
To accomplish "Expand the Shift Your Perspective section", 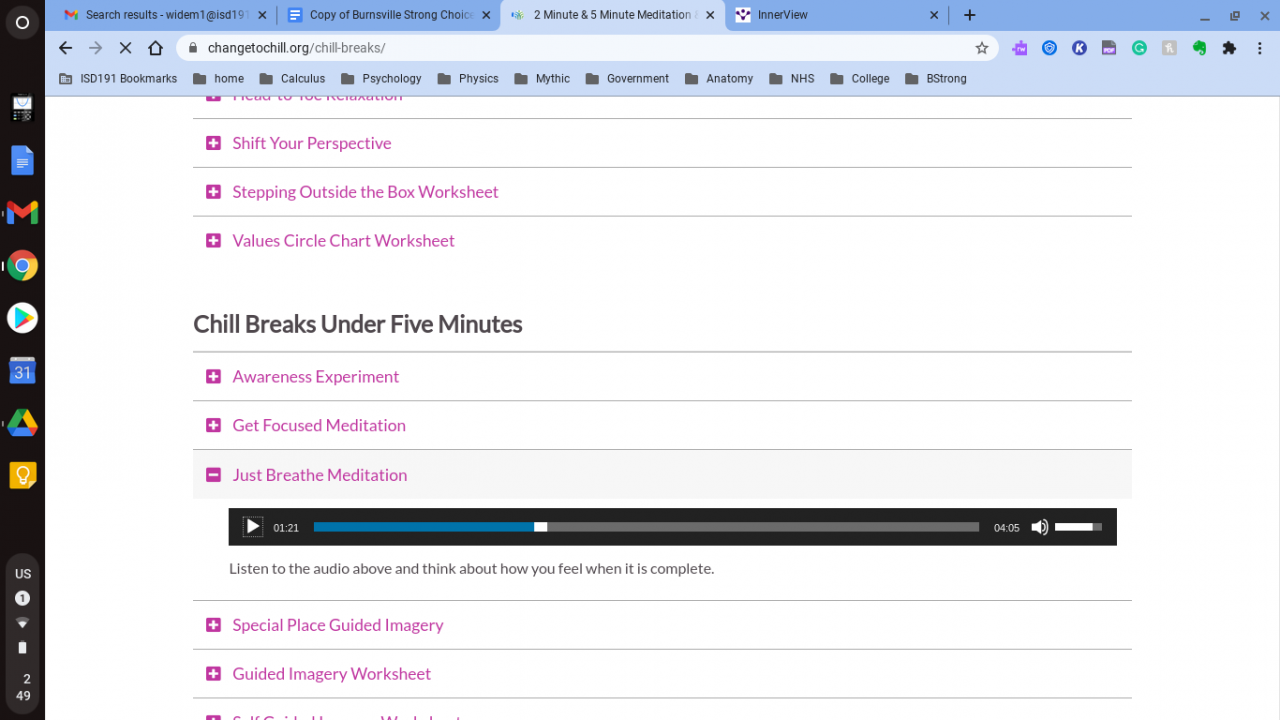I will 213,143.
